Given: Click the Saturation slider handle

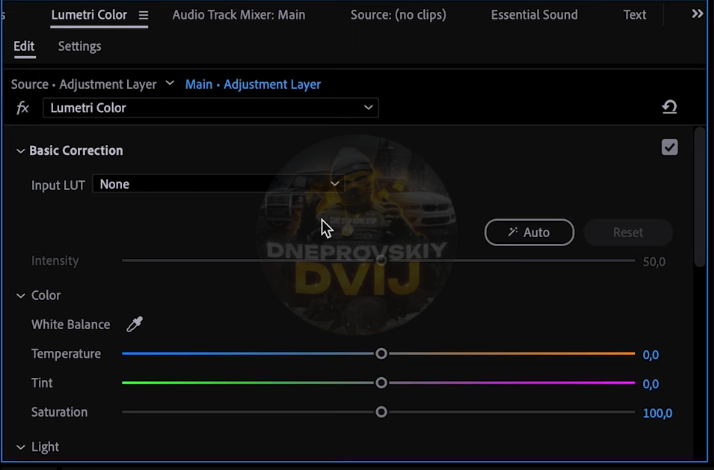Looking at the screenshot, I should coord(381,412).
